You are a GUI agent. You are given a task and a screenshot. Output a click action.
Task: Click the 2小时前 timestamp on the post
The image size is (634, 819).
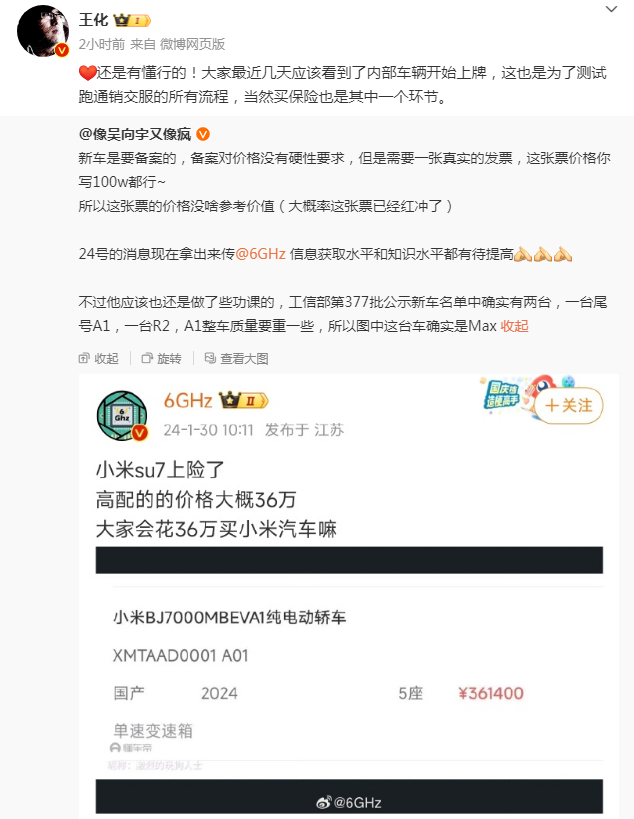pyautogui.click(x=102, y=44)
